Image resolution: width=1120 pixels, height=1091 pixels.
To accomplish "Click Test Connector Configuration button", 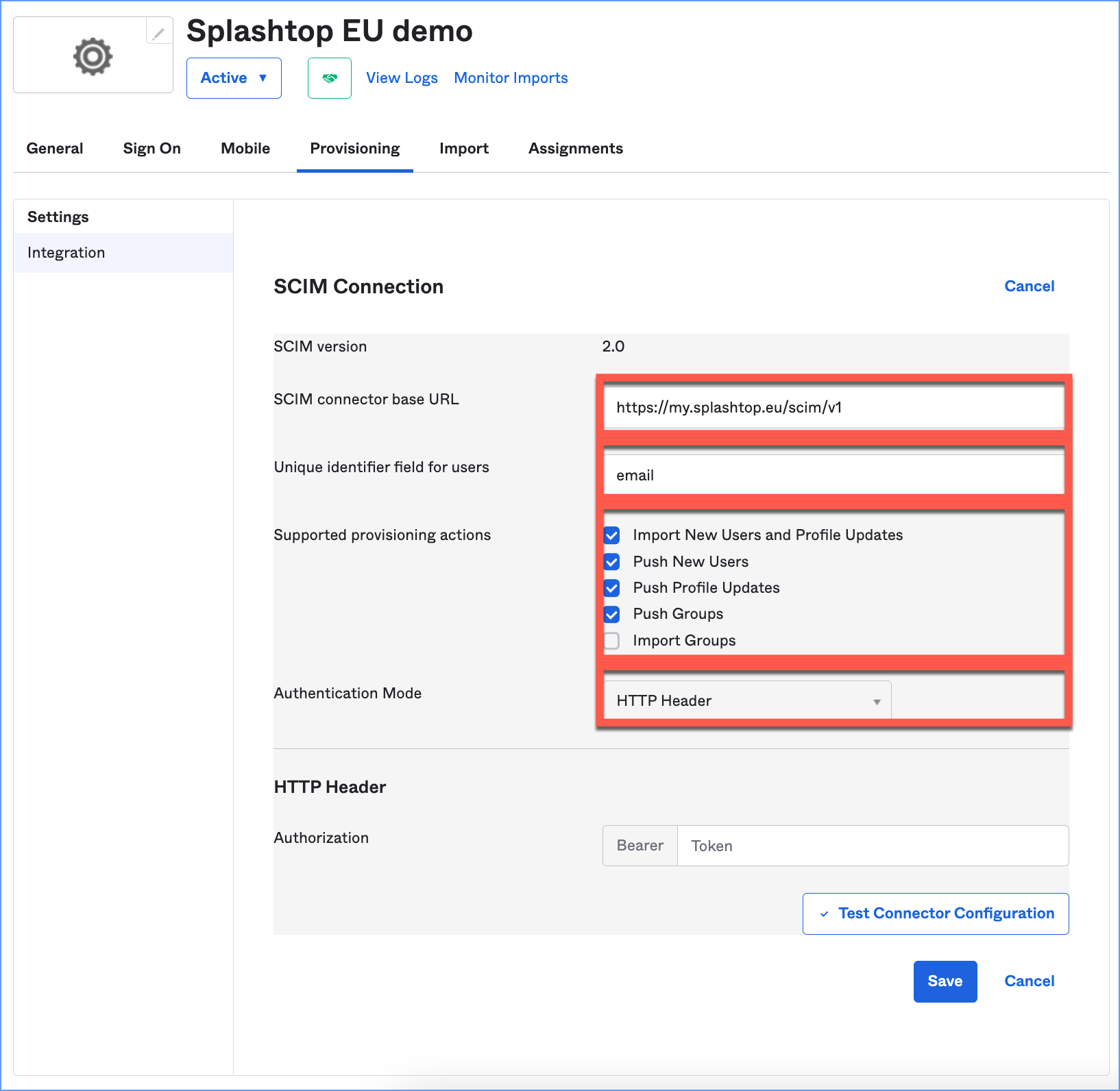I will coord(936,914).
